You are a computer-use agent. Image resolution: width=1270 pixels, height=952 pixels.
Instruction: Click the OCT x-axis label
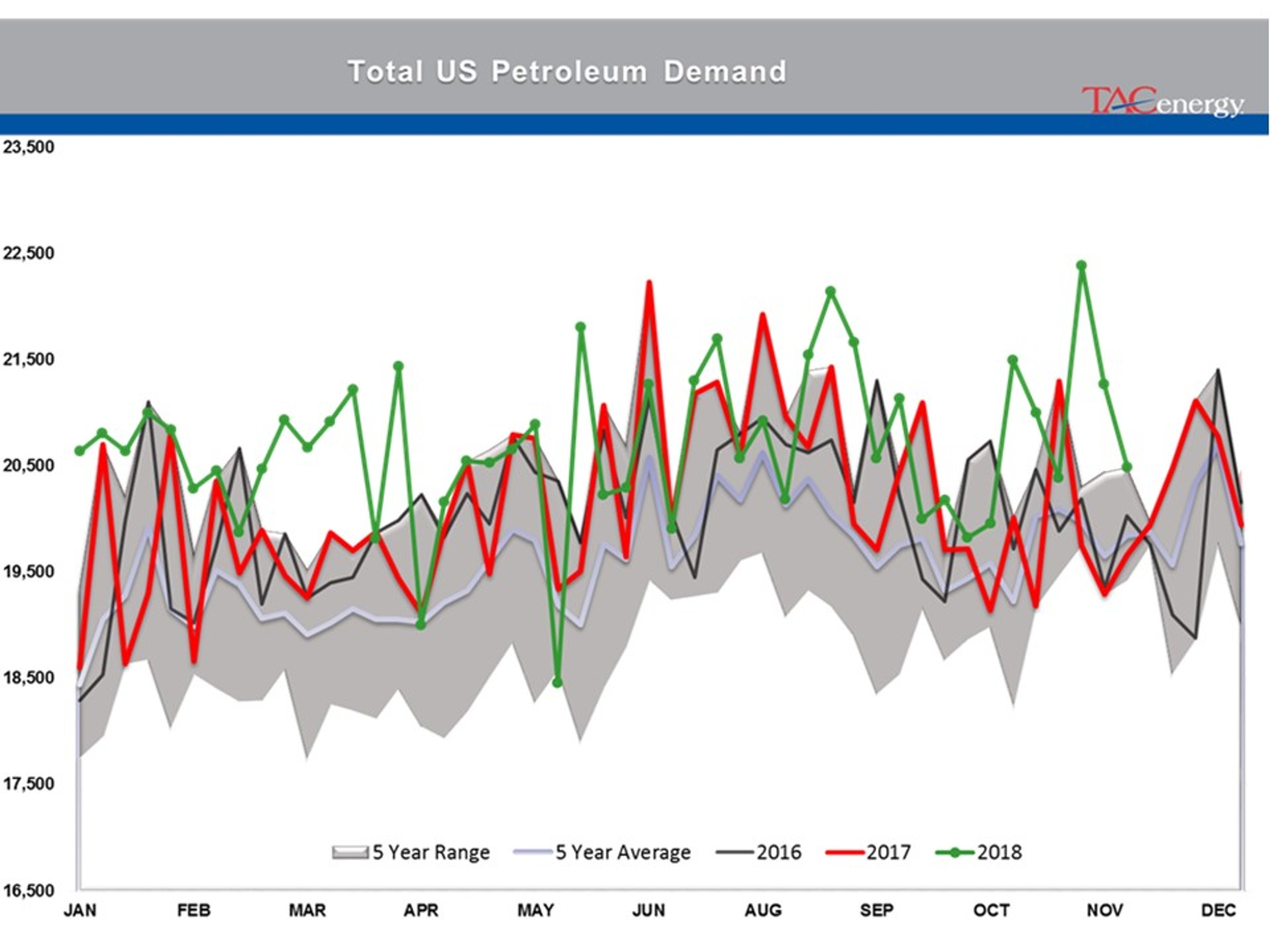tap(991, 911)
